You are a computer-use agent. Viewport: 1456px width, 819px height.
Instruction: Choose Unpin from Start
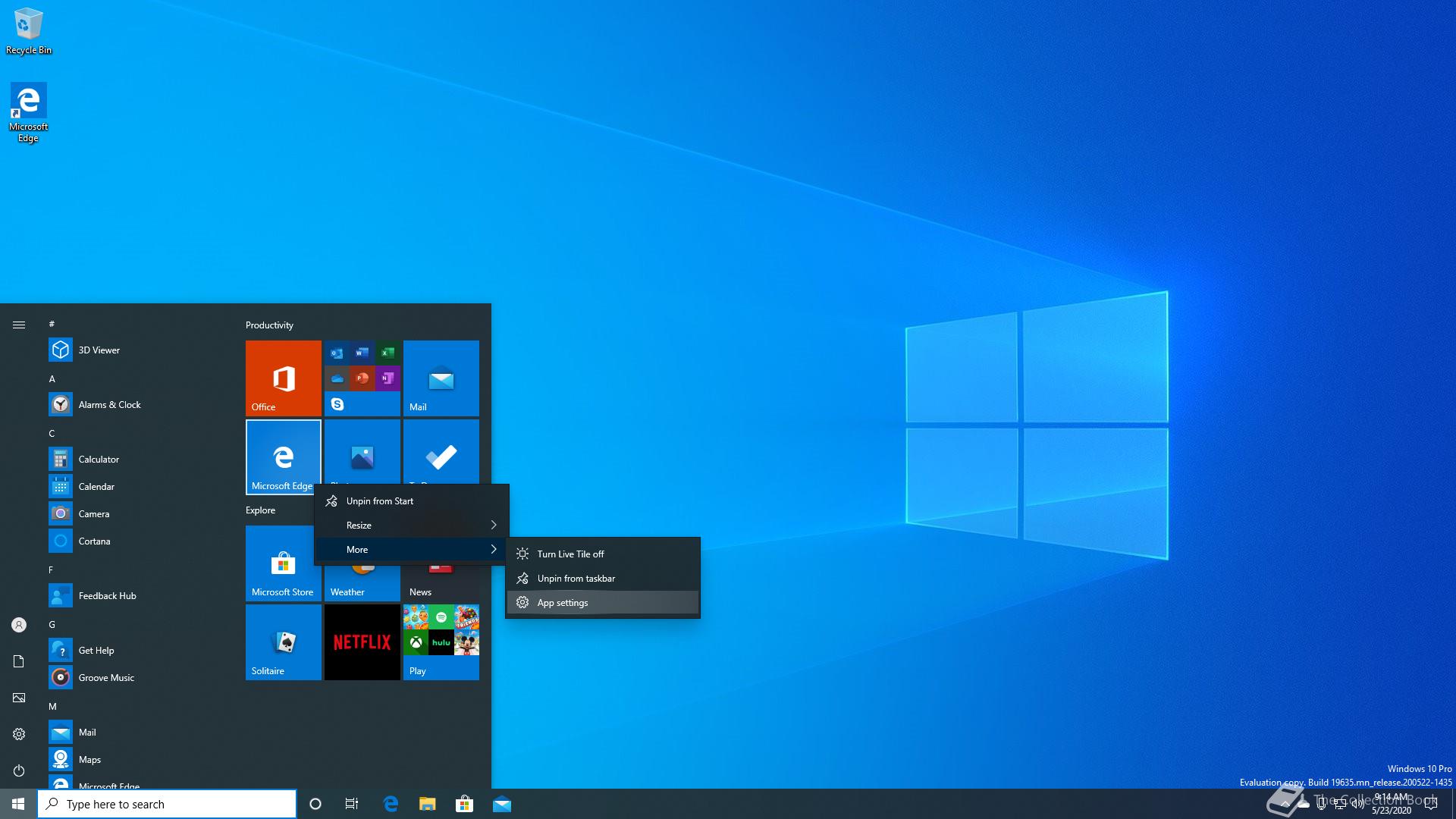pyautogui.click(x=412, y=500)
